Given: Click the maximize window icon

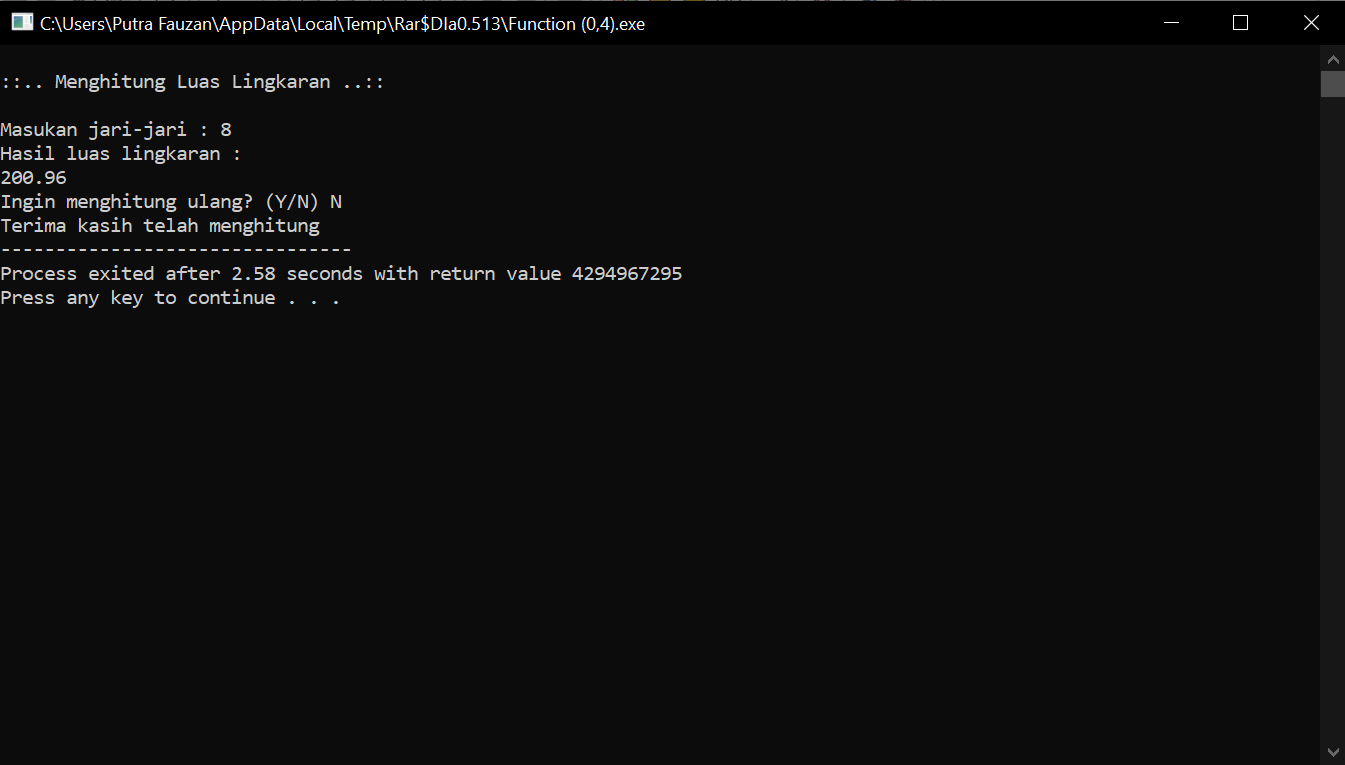Looking at the screenshot, I should click(1240, 22).
